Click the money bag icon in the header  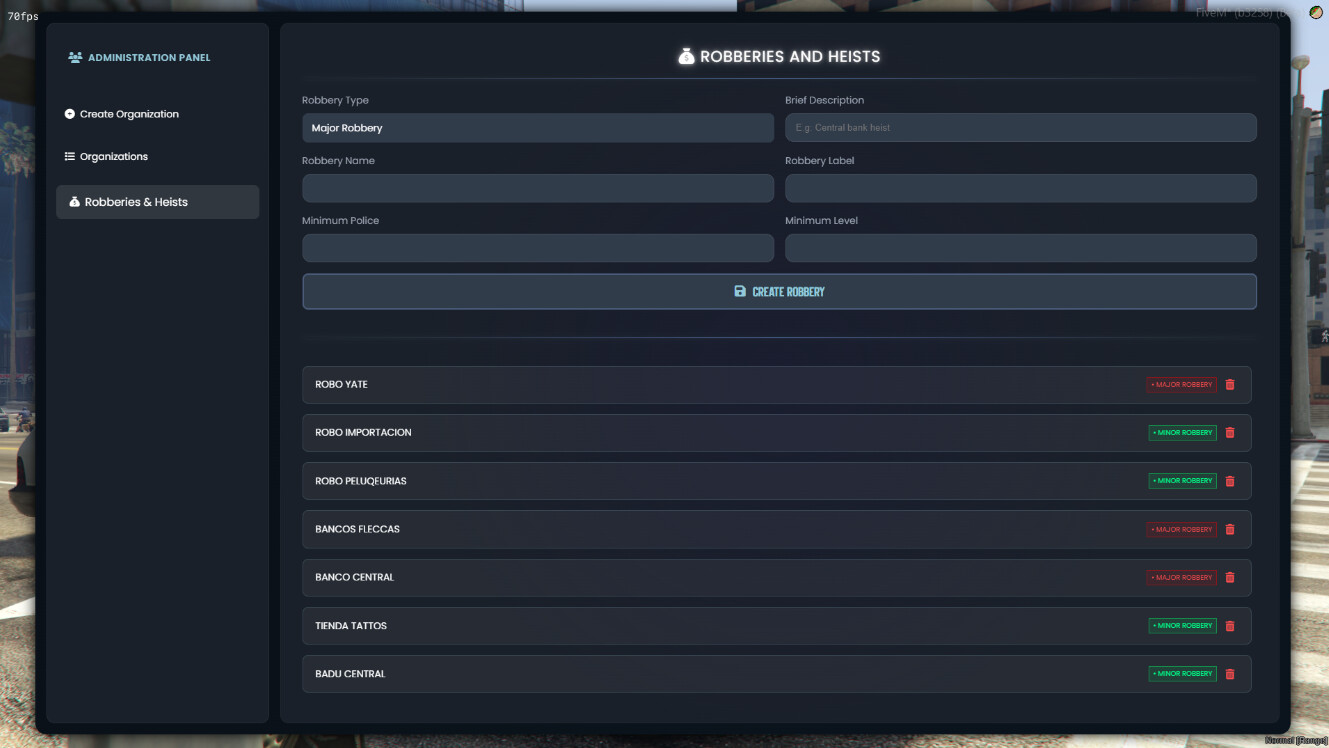(x=686, y=56)
